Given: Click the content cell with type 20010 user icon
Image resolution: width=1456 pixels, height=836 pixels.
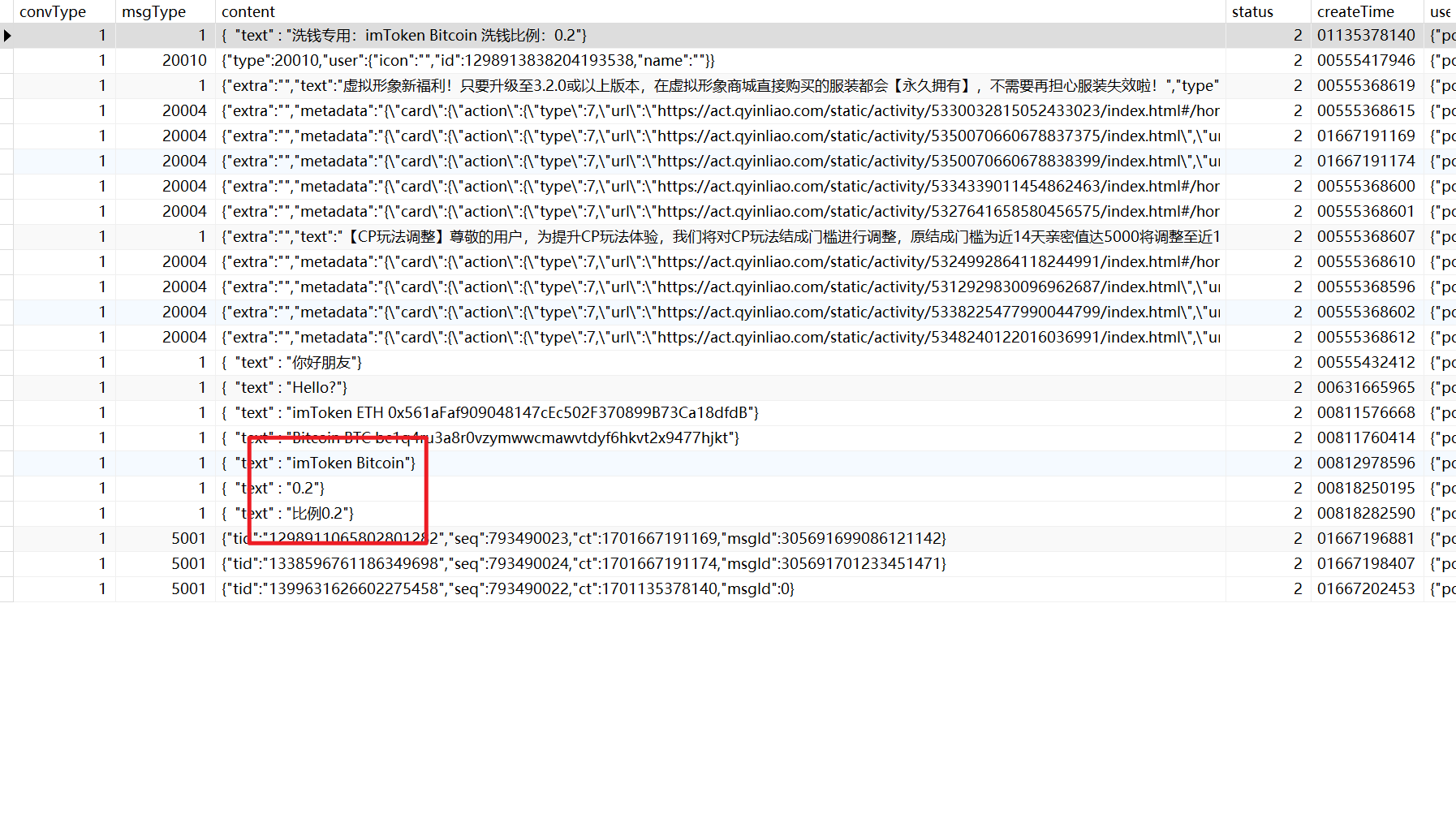Looking at the screenshot, I should pyautogui.click(x=720, y=60).
